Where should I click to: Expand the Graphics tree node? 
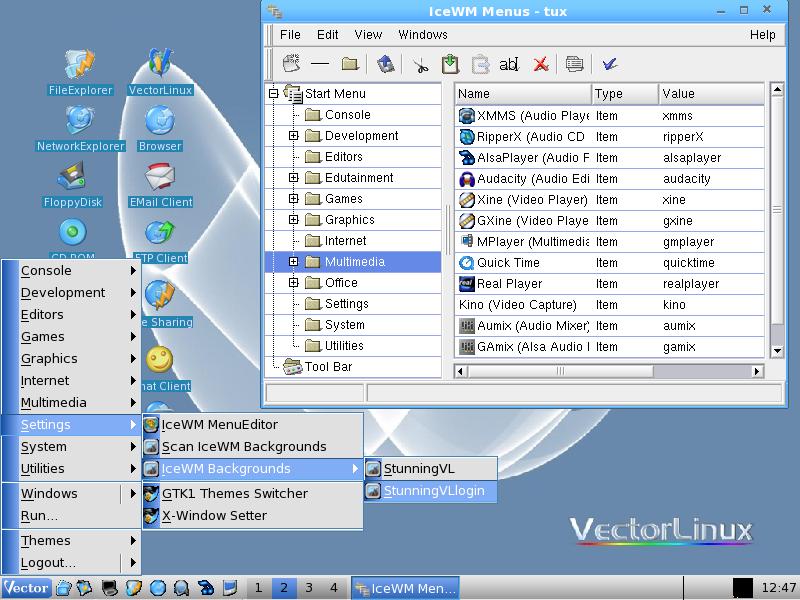click(x=294, y=220)
